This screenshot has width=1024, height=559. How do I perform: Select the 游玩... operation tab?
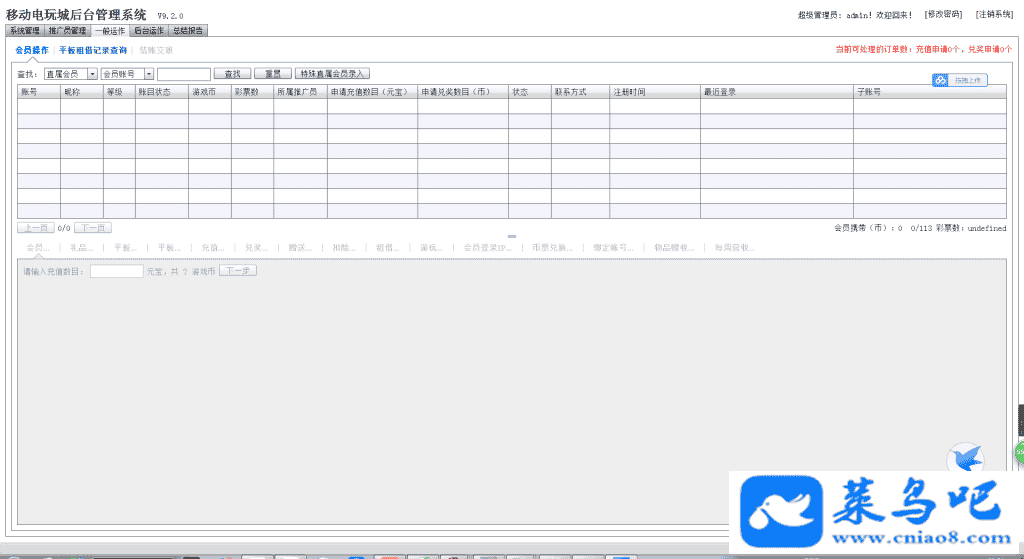tap(432, 248)
